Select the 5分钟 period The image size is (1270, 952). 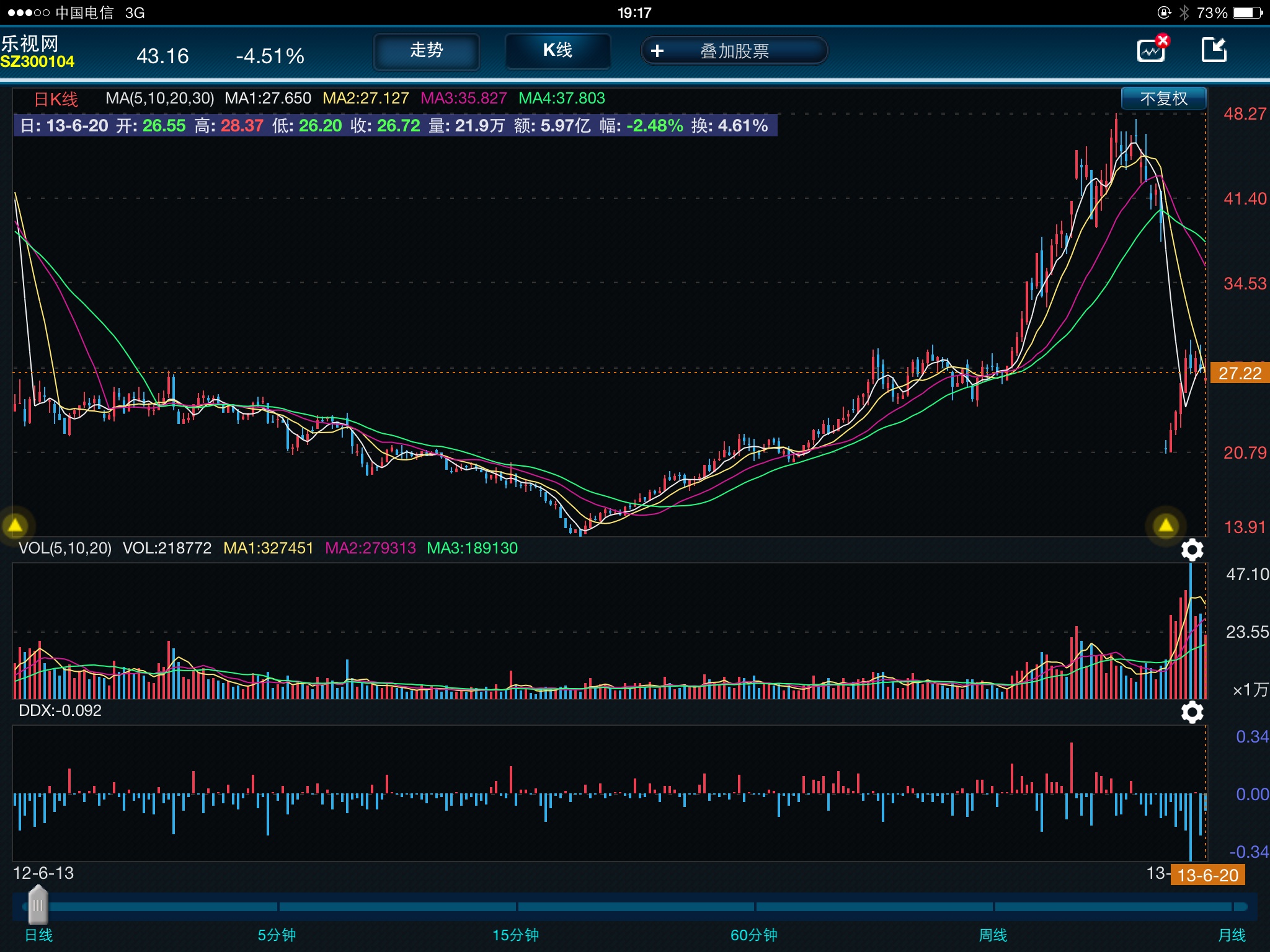[x=277, y=935]
